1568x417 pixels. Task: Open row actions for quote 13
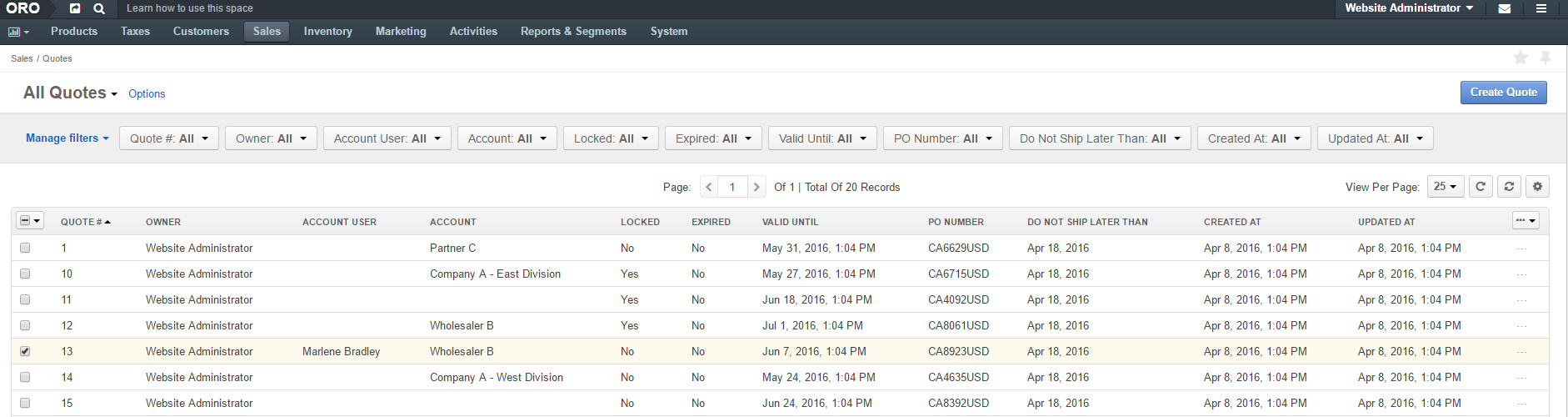(1522, 352)
